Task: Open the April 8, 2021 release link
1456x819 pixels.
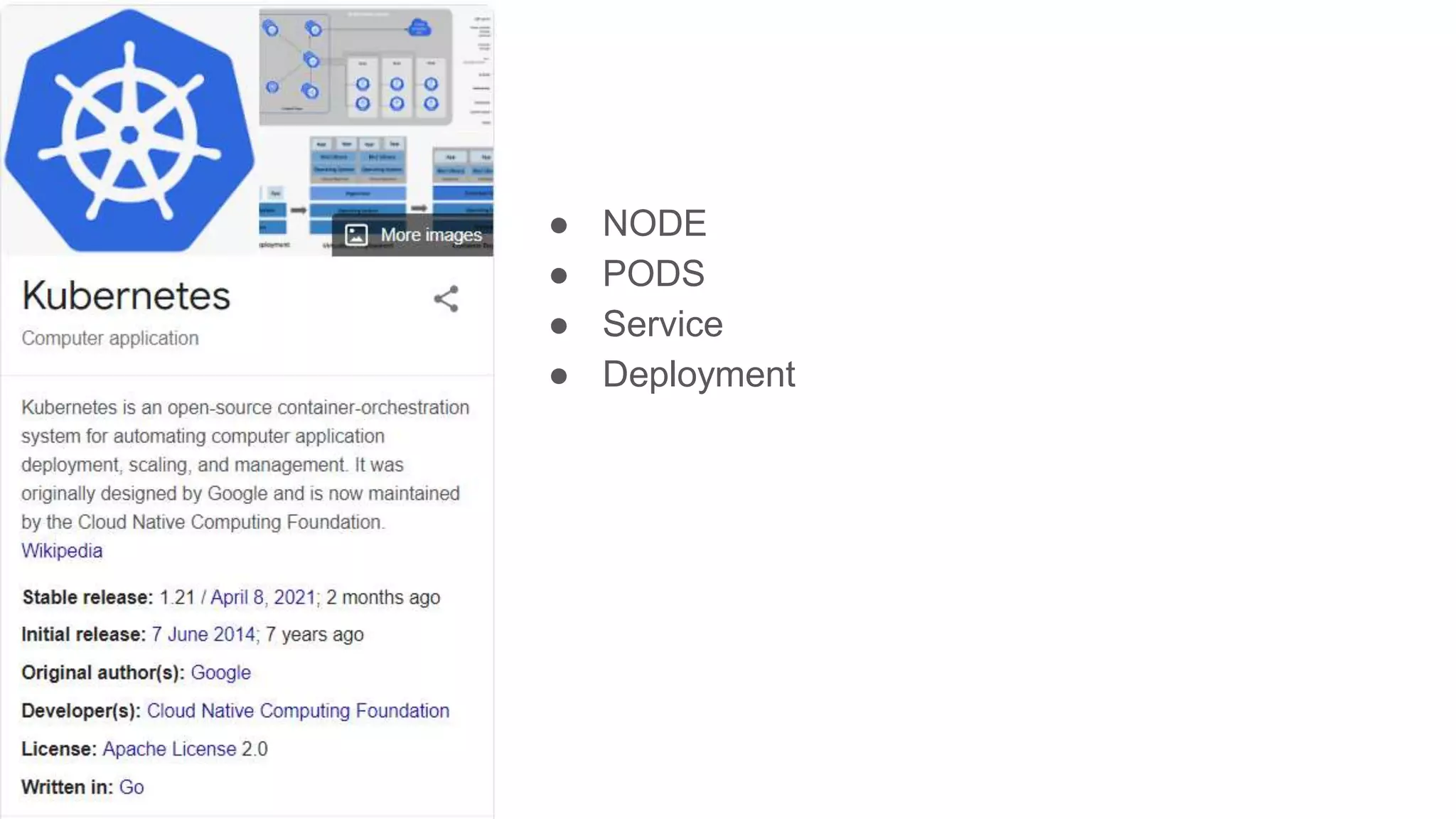Action: click(262, 597)
